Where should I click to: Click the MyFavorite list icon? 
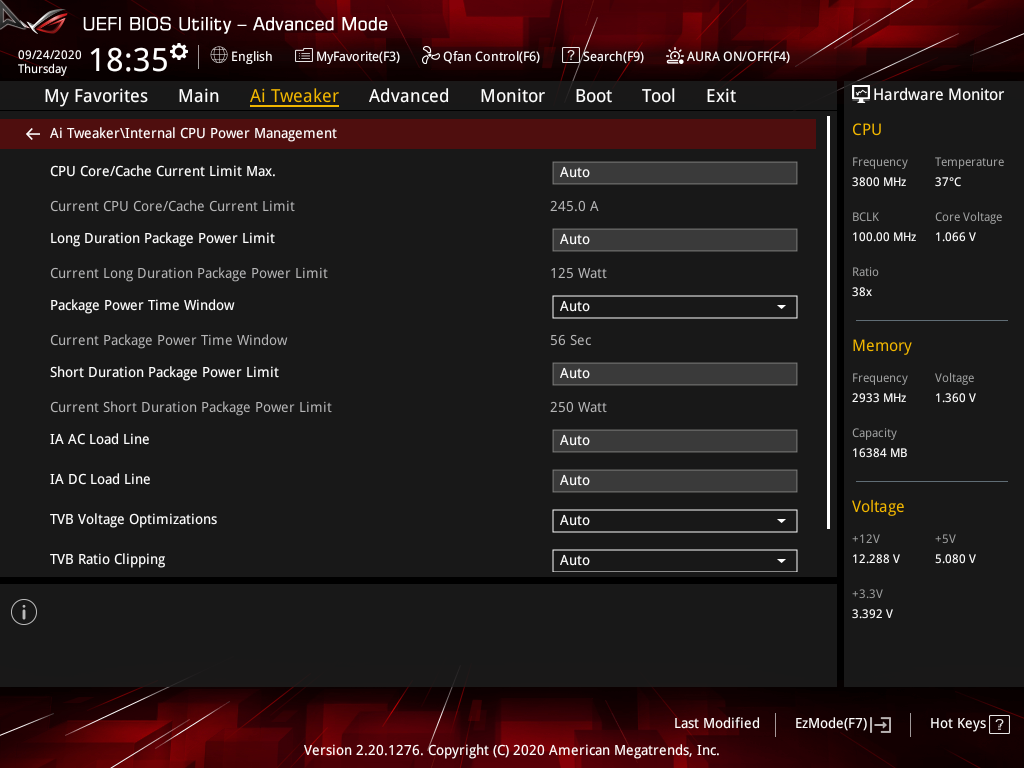pos(304,56)
